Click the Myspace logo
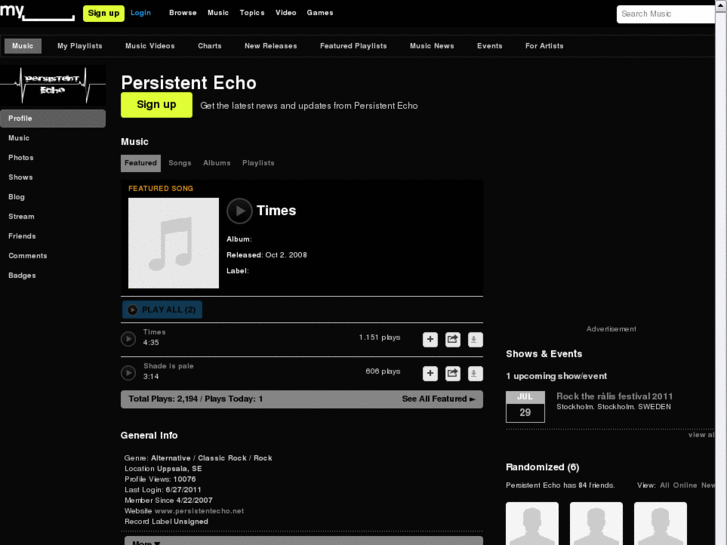This screenshot has width=727, height=545. 37,12
